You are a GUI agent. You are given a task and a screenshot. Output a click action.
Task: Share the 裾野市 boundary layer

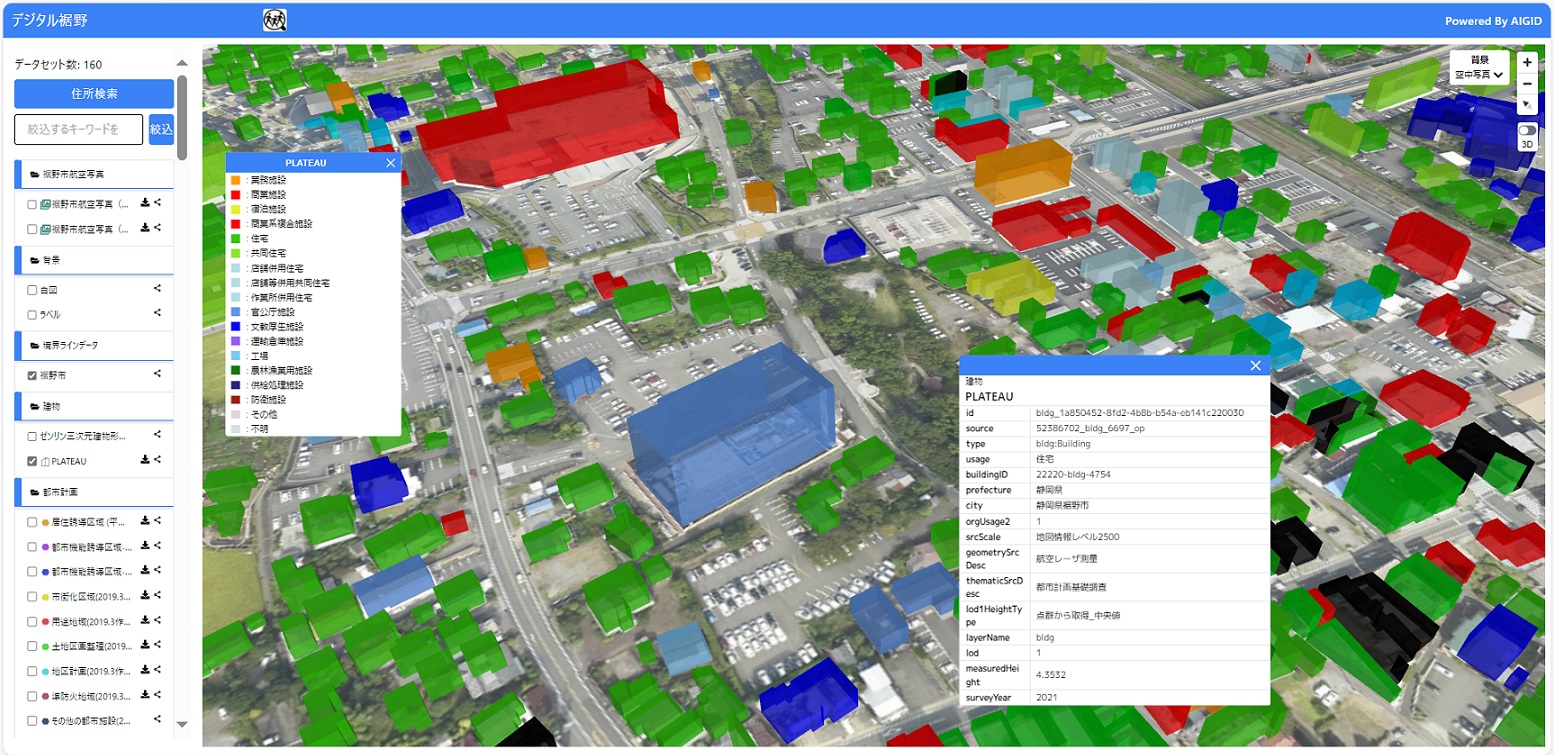click(x=158, y=374)
